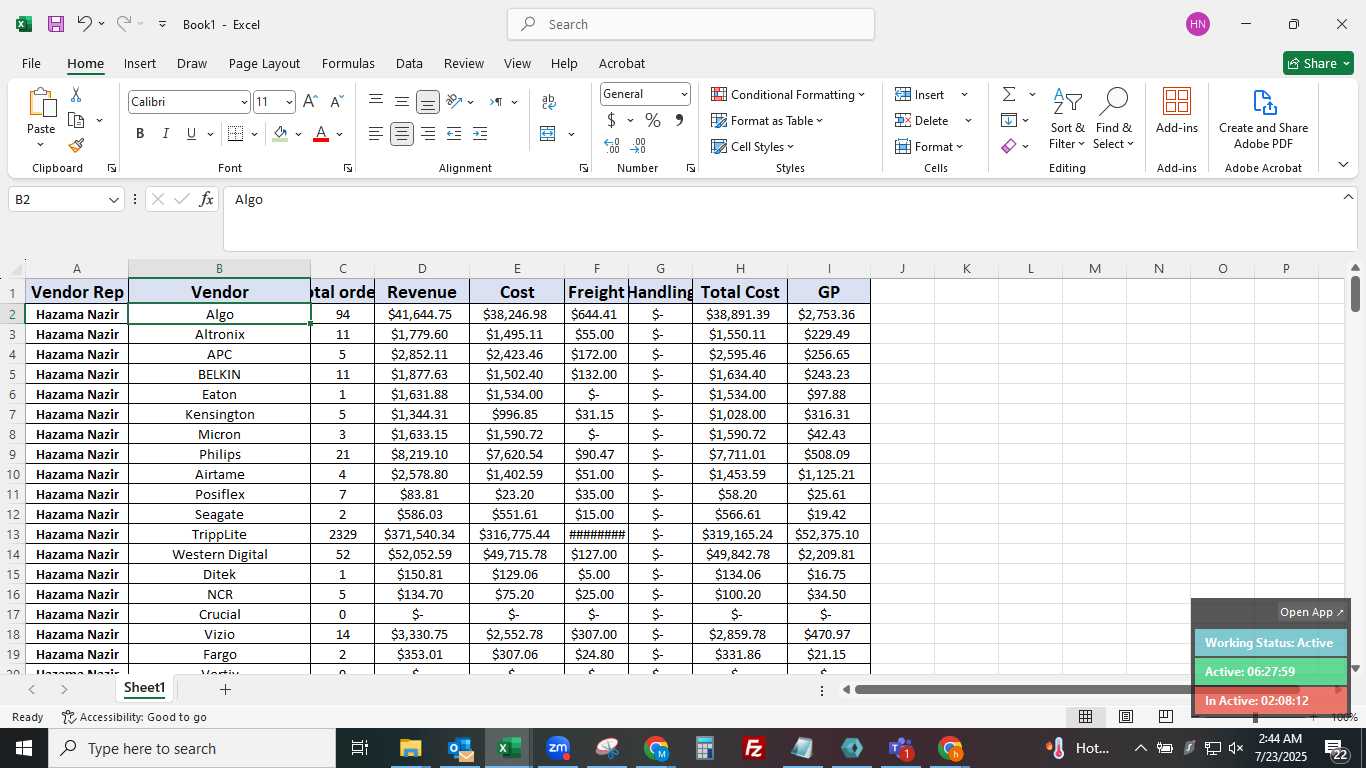Screen dimensions: 1366x768
Task: Toggle Underline formatting
Action: 191,134
